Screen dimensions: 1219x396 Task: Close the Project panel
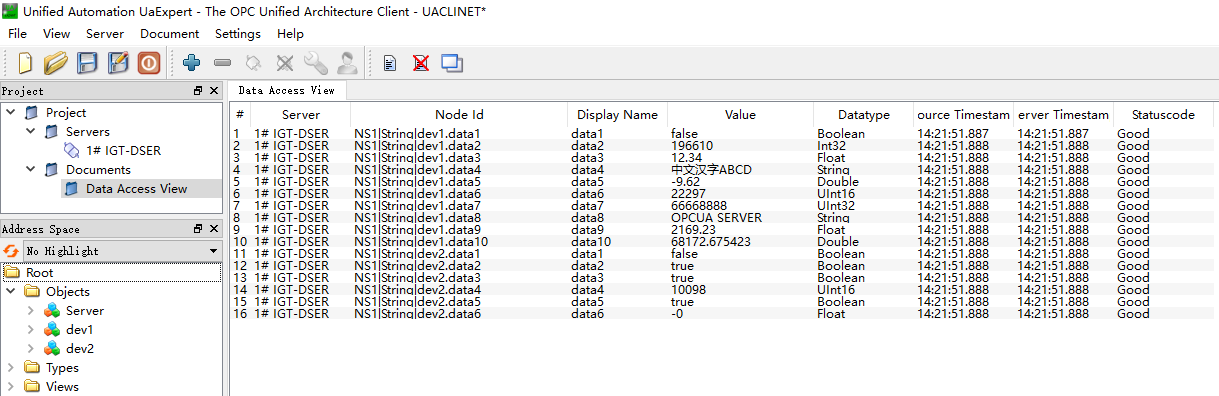coord(213,91)
